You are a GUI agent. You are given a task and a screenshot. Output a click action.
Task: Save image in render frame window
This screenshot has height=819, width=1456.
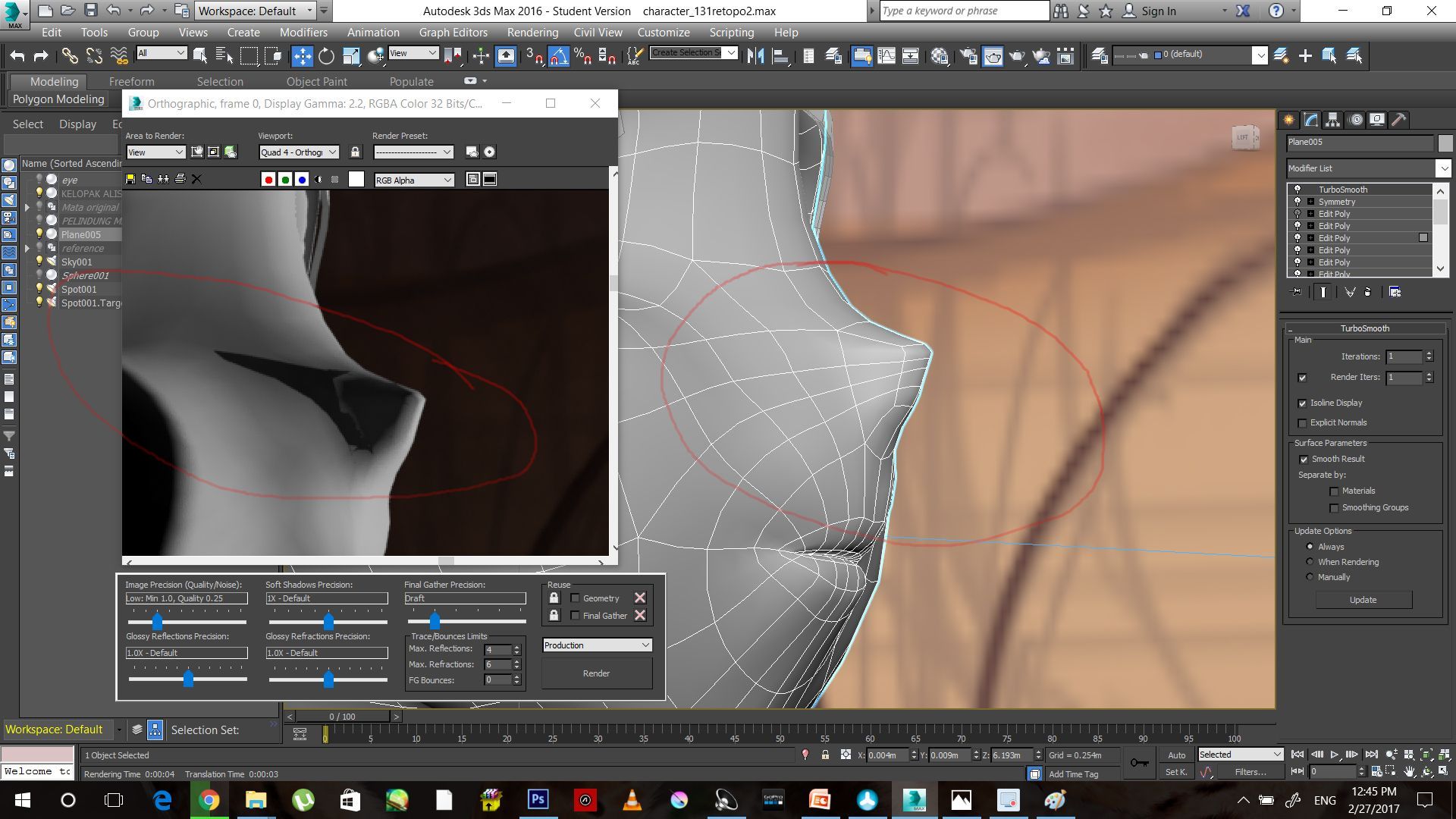click(130, 179)
